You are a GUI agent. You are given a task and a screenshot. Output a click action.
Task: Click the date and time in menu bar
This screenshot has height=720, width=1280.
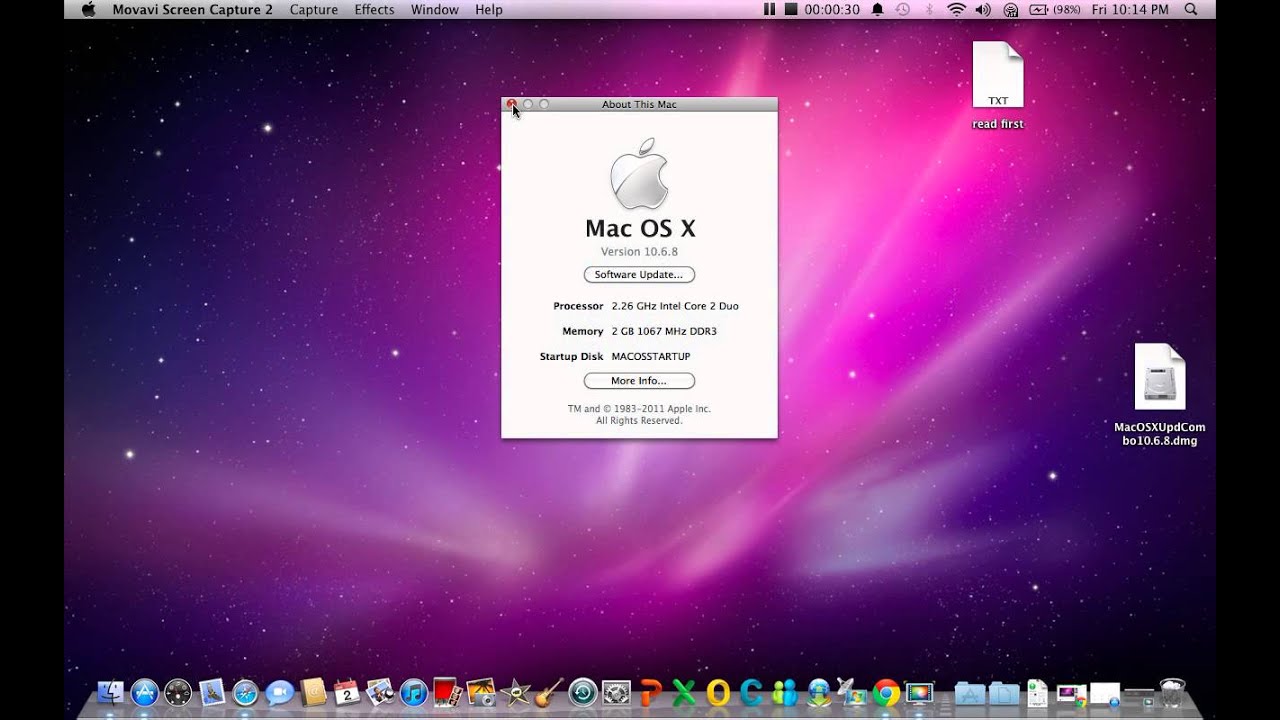click(1130, 9)
